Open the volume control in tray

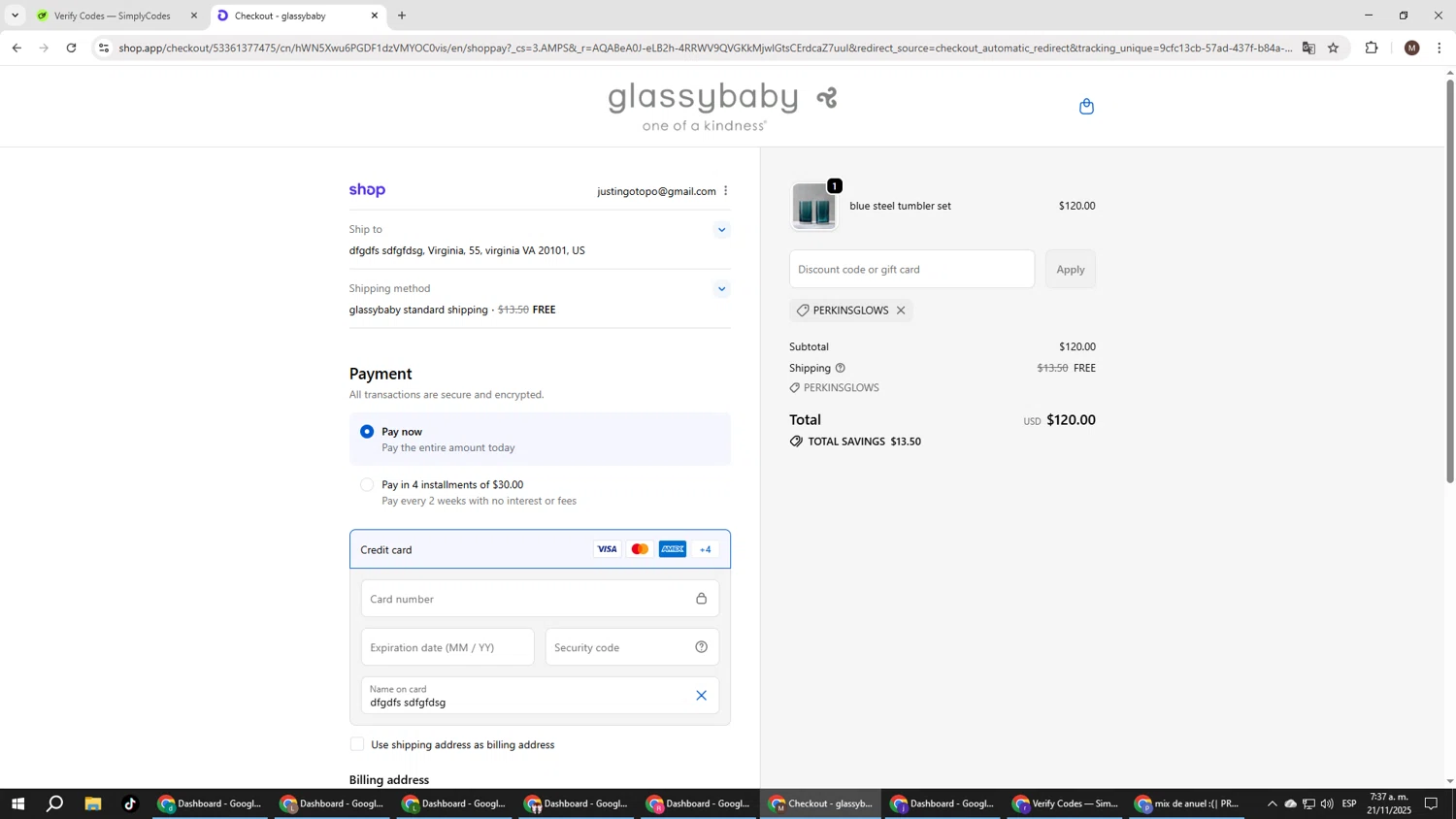(x=1327, y=804)
